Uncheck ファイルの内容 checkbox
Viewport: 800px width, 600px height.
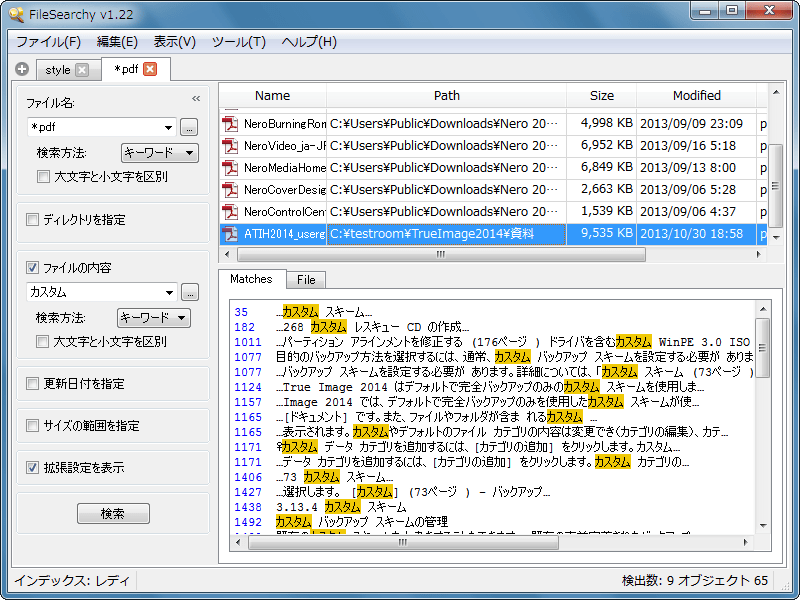[x=32, y=267]
